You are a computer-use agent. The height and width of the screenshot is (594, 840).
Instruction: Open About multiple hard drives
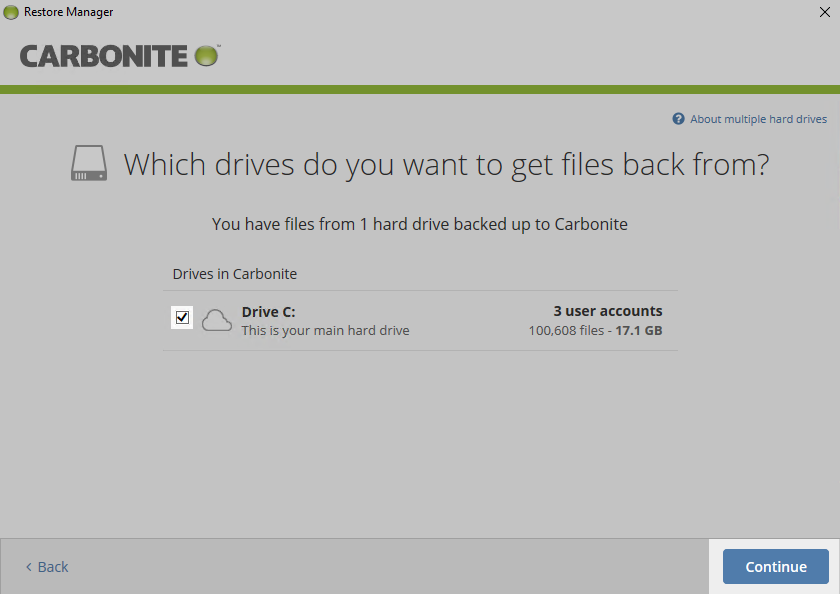coord(758,119)
